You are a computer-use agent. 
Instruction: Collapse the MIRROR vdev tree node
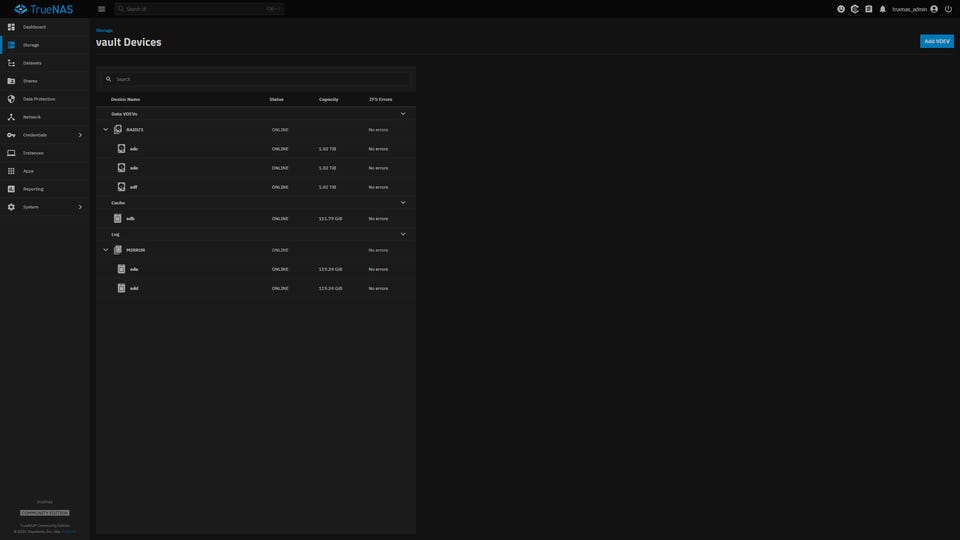(105, 250)
